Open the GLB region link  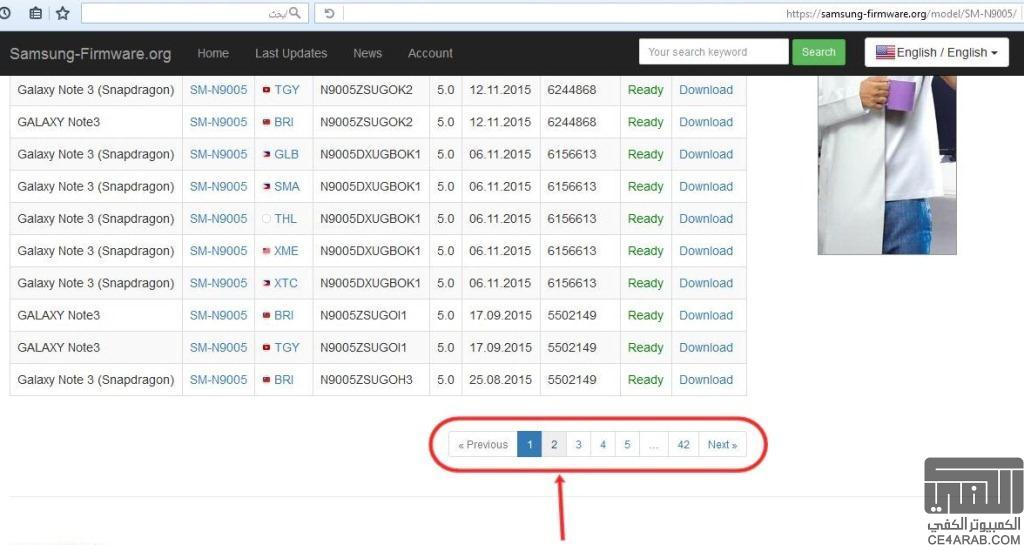coord(287,154)
